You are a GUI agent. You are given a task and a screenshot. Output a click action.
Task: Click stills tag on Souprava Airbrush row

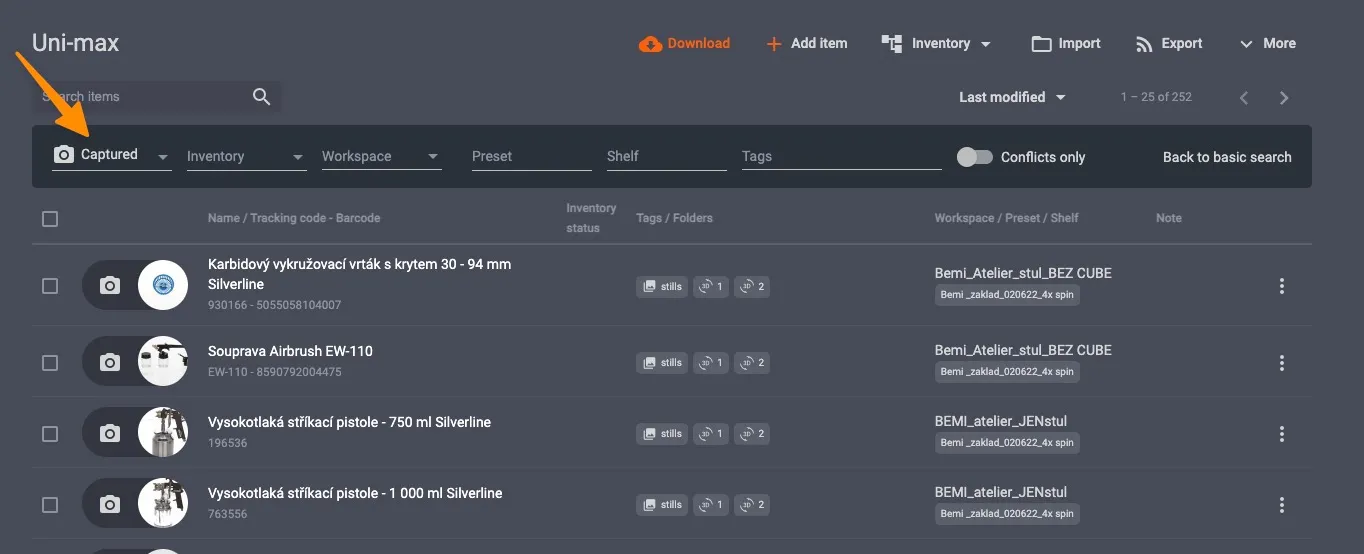click(662, 363)
